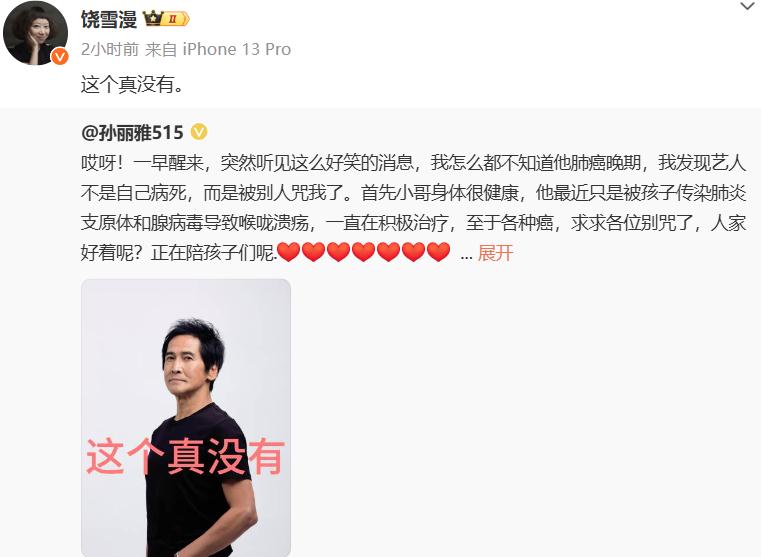This screenshot has width=761, height=557.
Task: Open 饶雪漫's profile avatar
Action: tap(35, 33)
